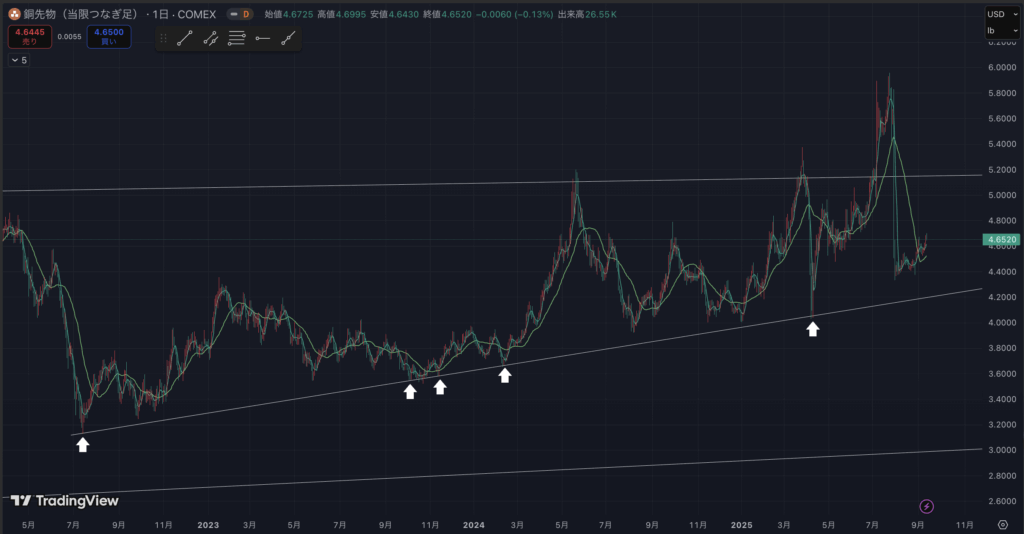1024x534 pixels.
Task: Select the horizontal ray tool
Action: tap(262, 39)
